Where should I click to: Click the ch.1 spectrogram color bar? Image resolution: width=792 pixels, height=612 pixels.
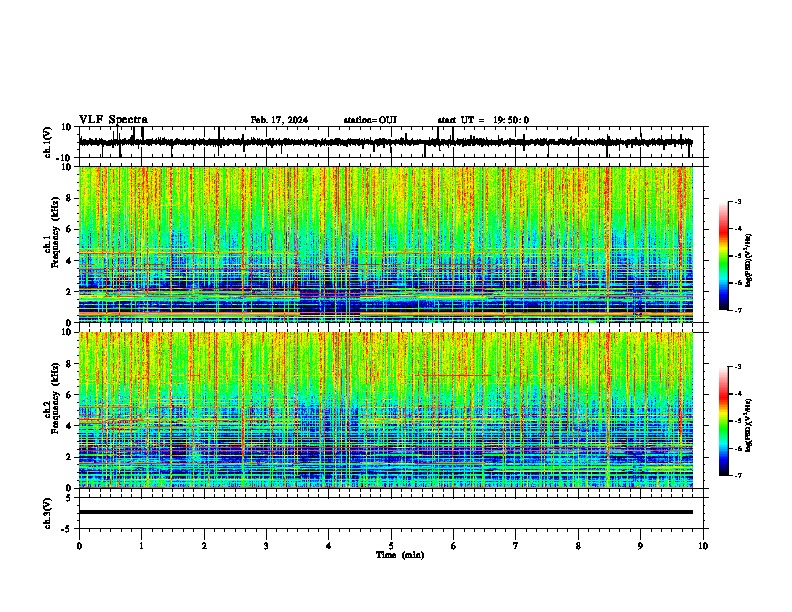pyautogui.click(x=723, y=256)
